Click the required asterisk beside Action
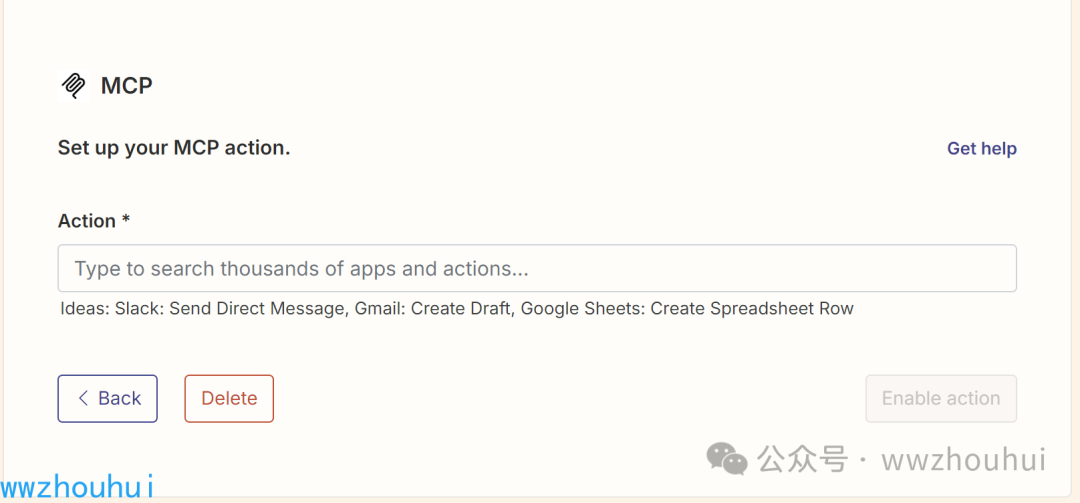1080x503 pixels. tap(125, 220)
